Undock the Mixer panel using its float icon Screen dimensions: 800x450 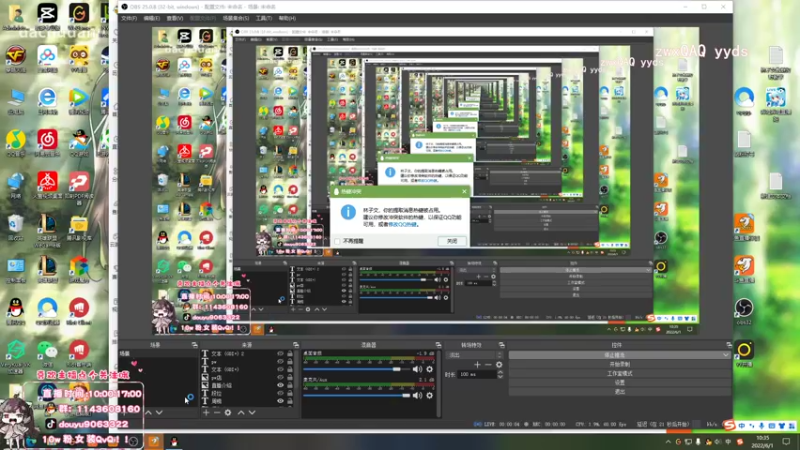tap(438, 345)
